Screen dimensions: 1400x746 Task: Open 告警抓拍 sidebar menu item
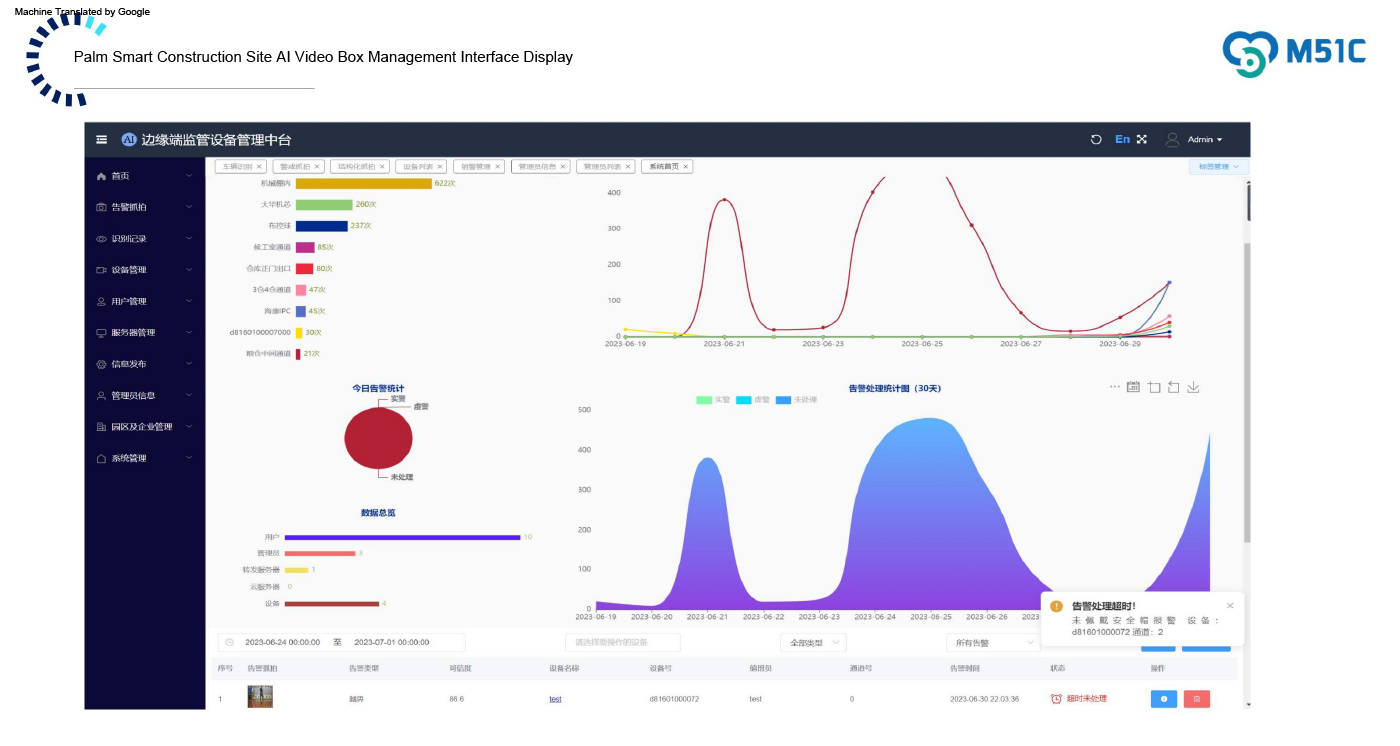[143, 207]
